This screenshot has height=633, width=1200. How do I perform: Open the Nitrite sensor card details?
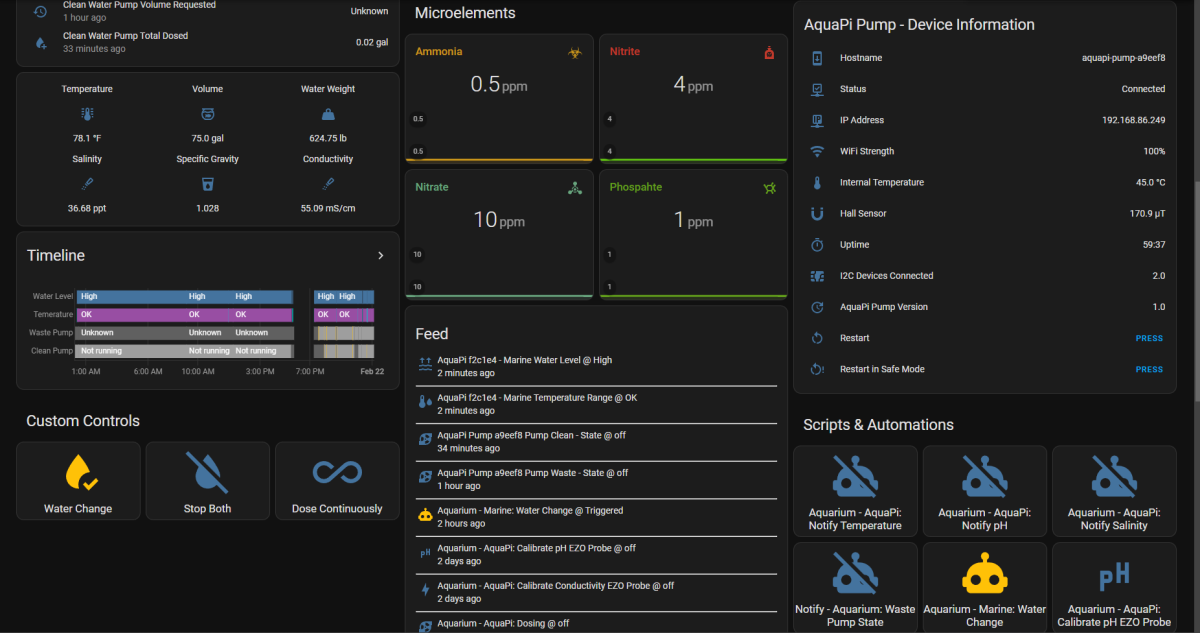coord(693,97)
